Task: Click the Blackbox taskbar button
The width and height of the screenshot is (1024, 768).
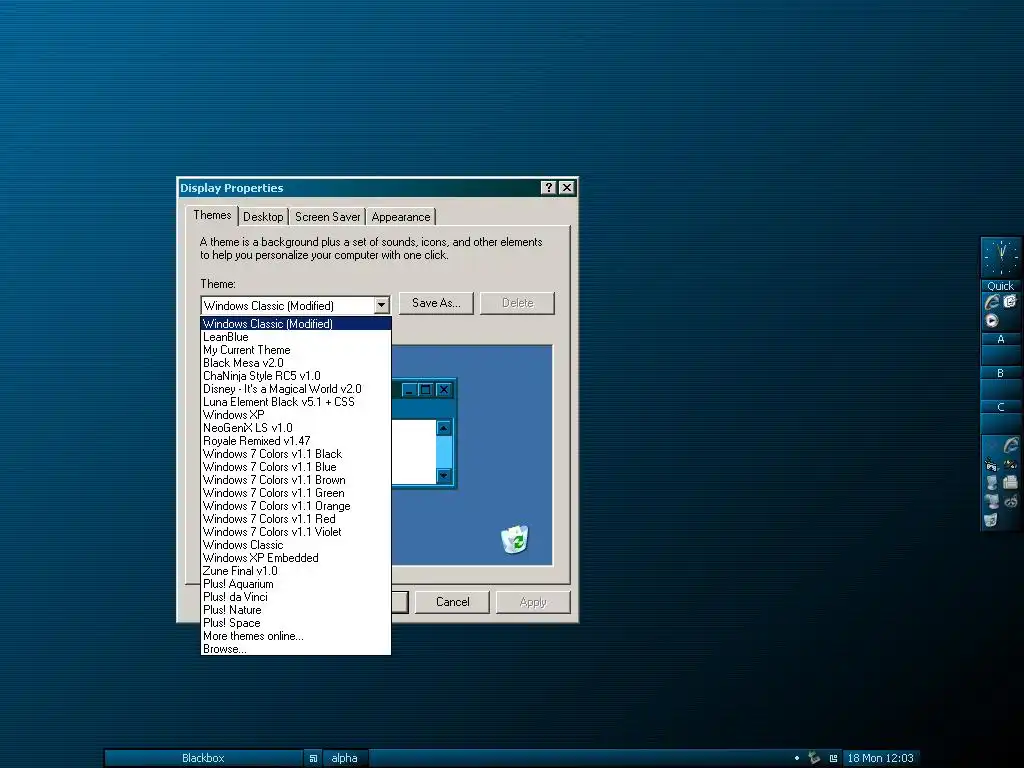Action: (203, 758)
